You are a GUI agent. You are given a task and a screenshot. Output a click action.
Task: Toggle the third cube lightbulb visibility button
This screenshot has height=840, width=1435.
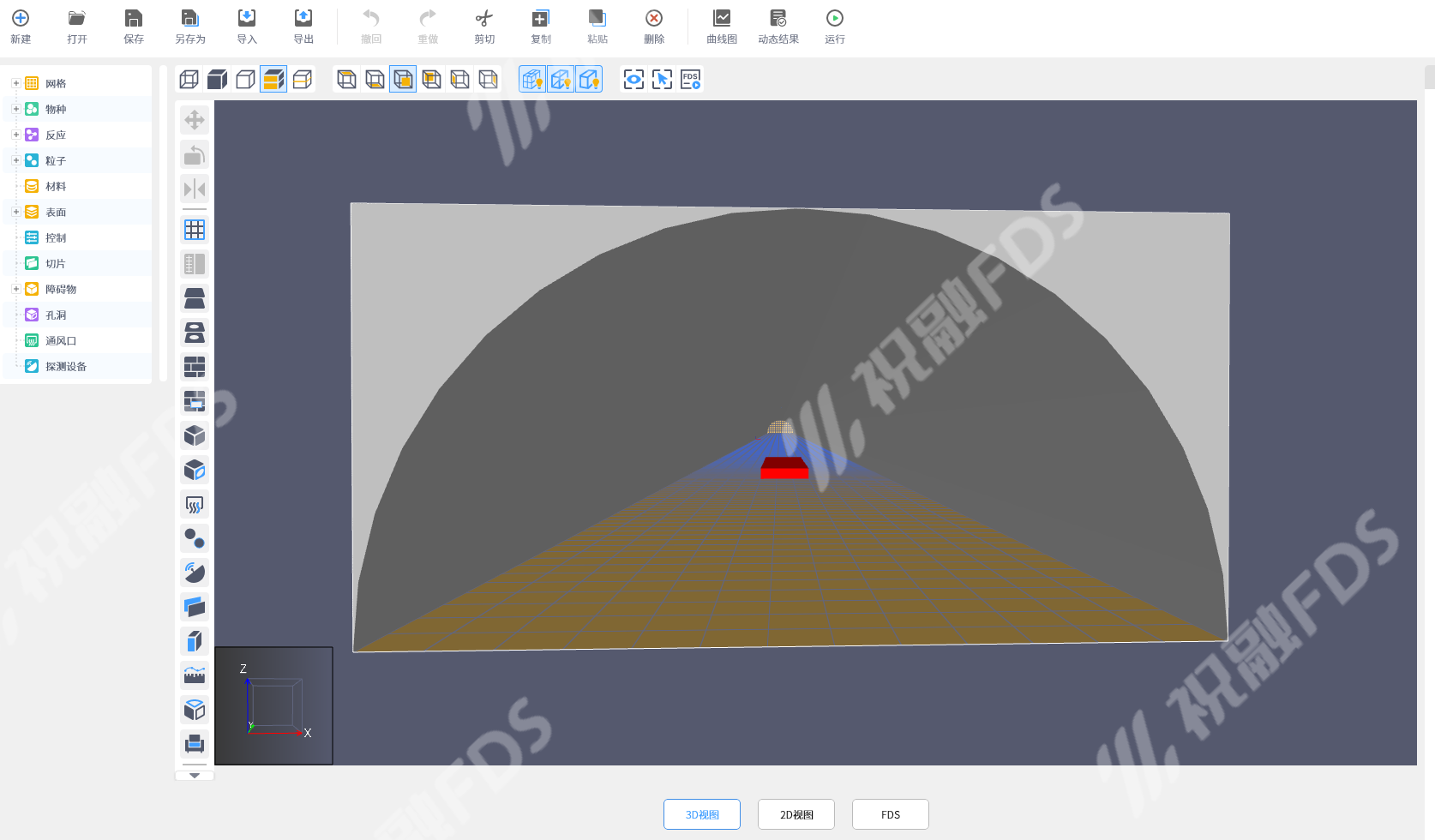[589, 80]
